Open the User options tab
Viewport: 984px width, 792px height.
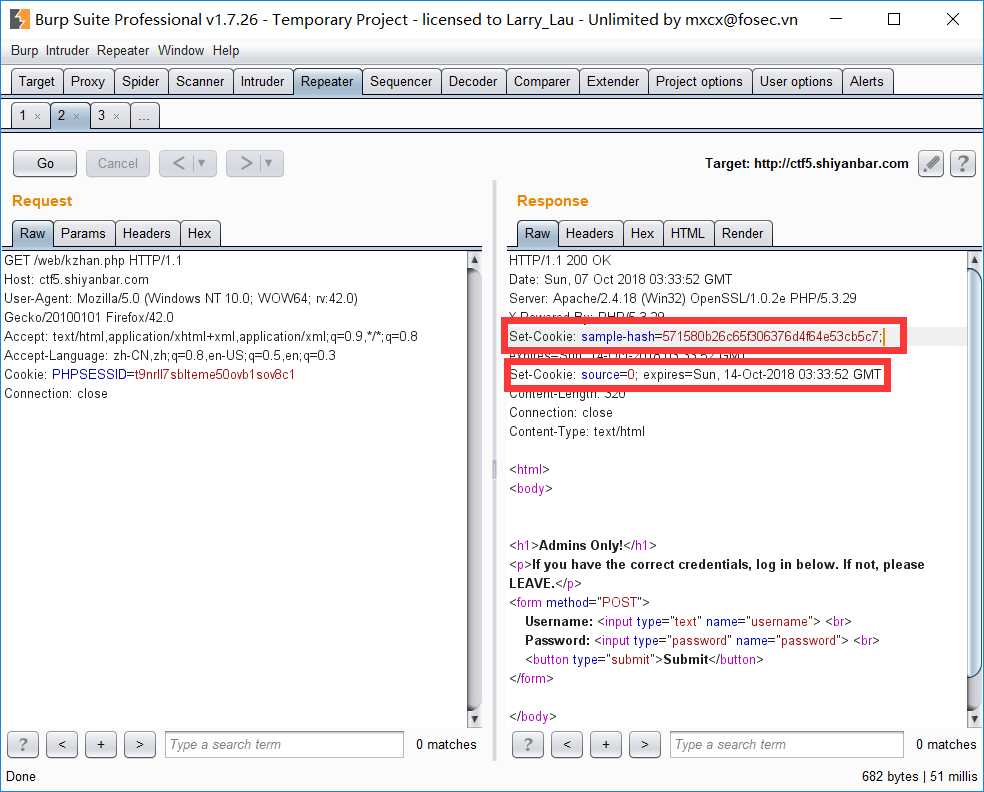pyautogui.click(x=796, y=82)
